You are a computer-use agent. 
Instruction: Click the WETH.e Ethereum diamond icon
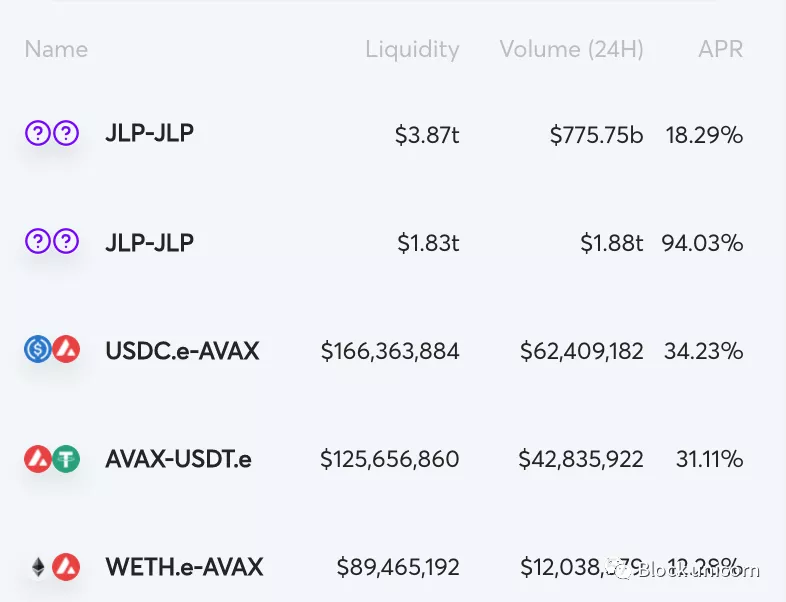pos(38,567)
